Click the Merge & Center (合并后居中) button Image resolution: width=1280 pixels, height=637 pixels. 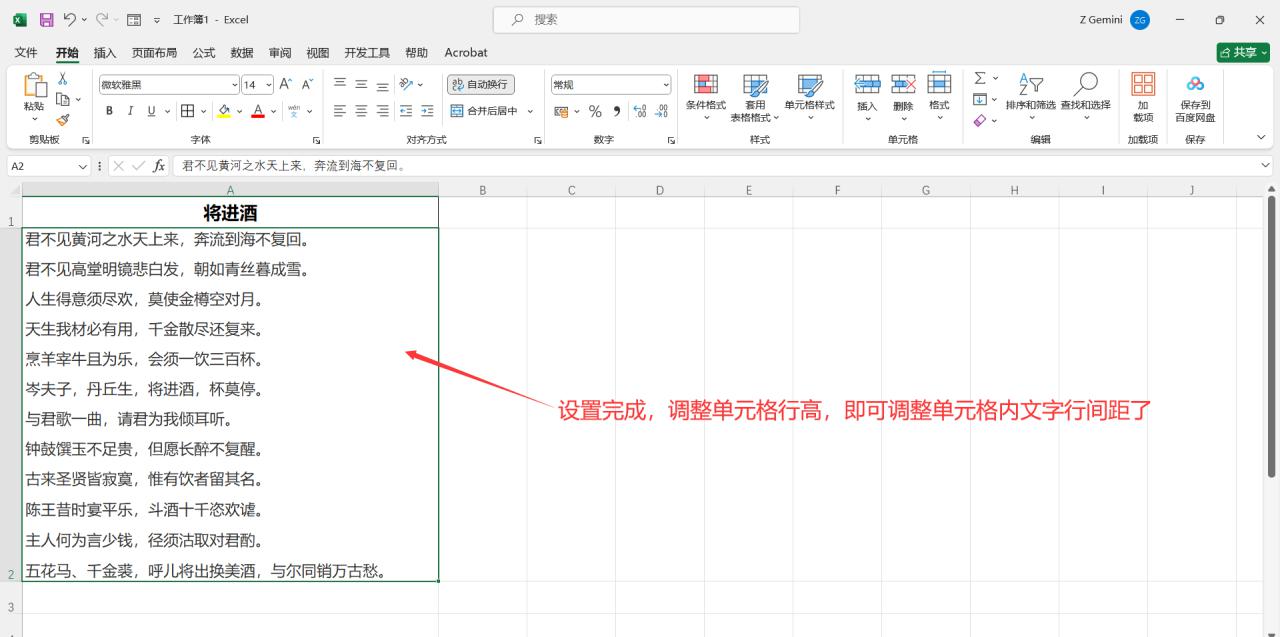point(484,111)
